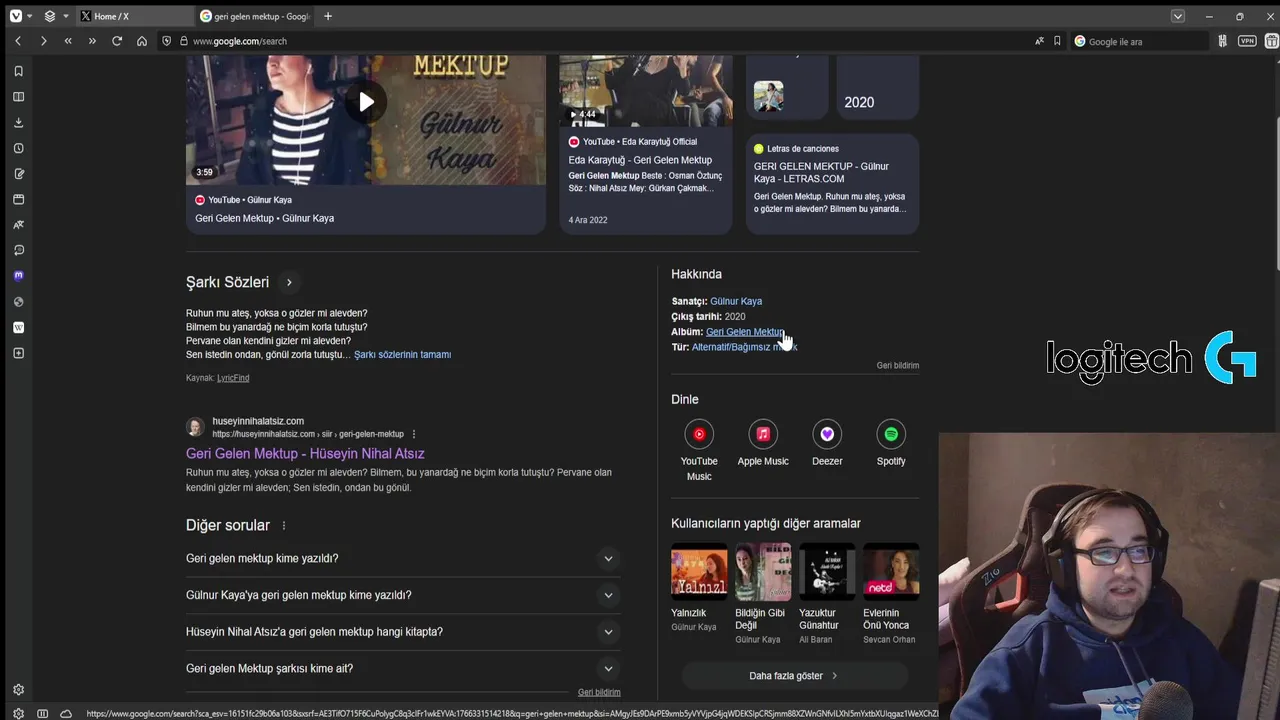The width and height of the screenshot is (1280, 720).
Task: Open the Şarkı Sözleri chevron arrow
Action: 289,282
